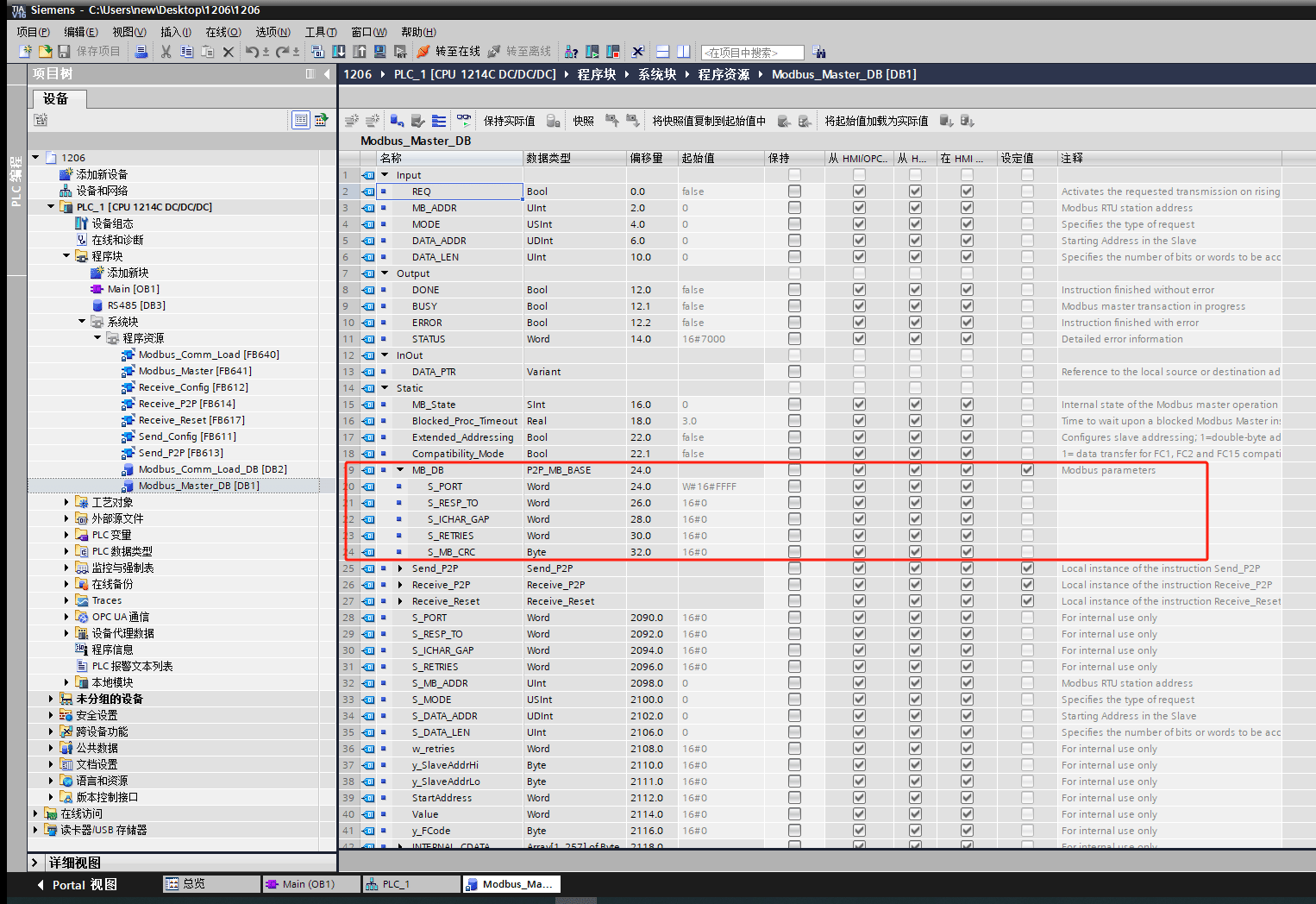Click the search-in-project binoculars icon
Viewport: 1316px width, 904px height.
(x=818, y=52)
